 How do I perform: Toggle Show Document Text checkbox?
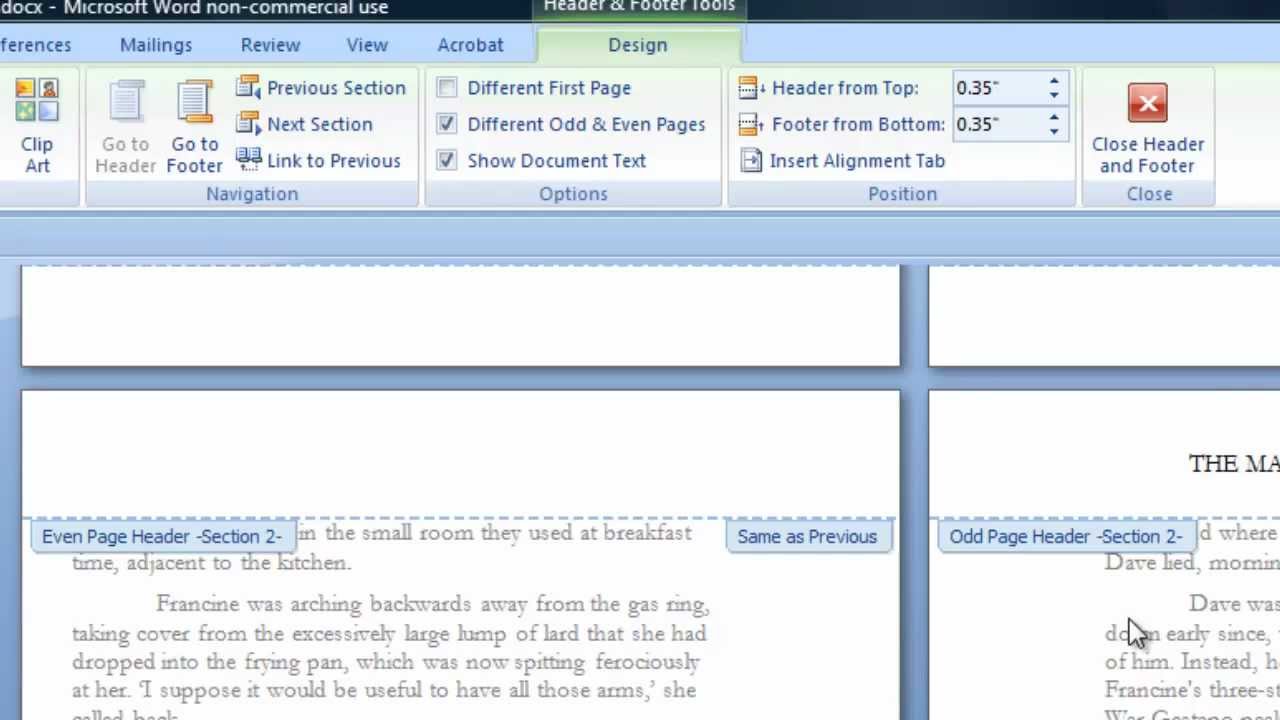tap(447, 160)
